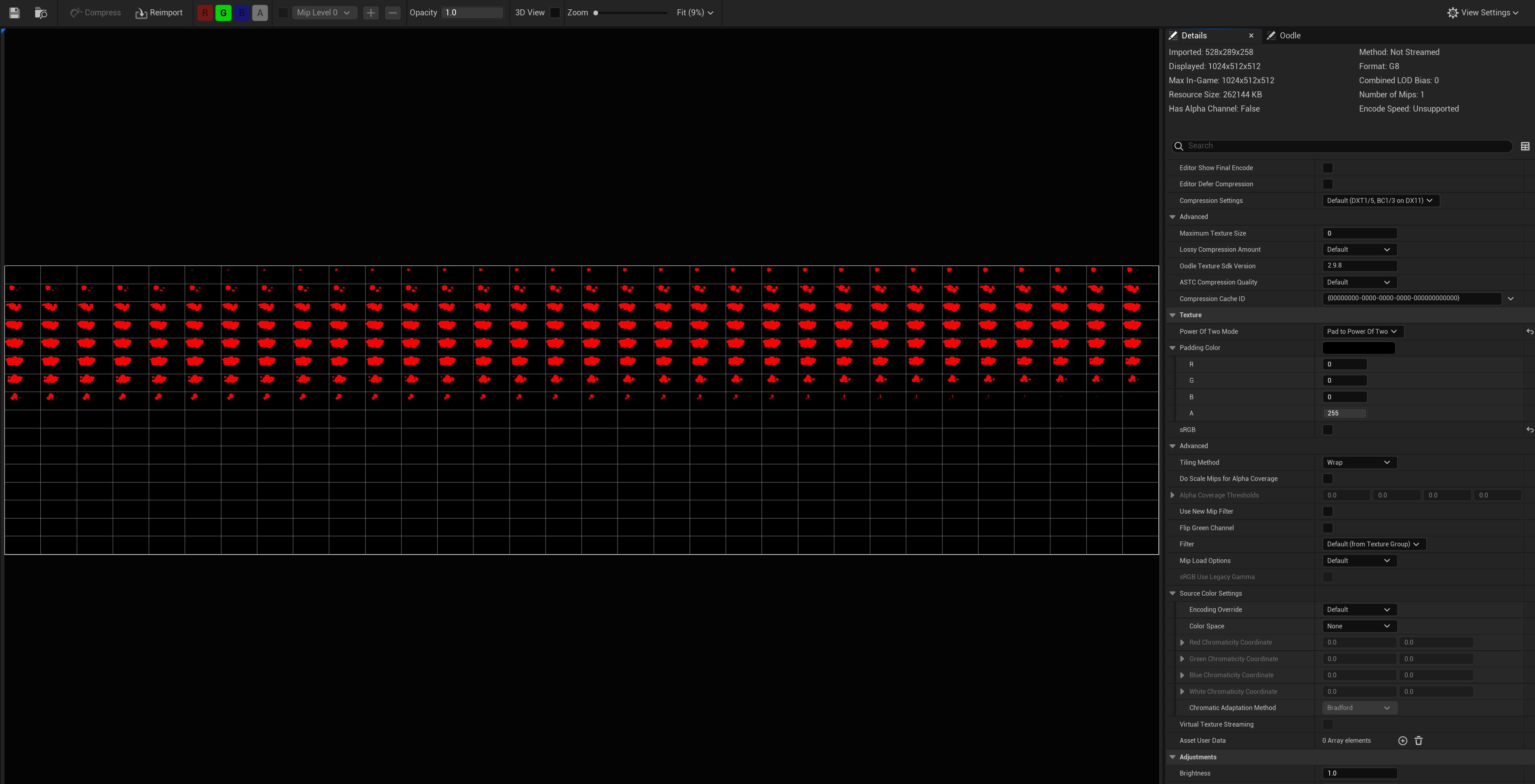
Task: Enable Virtual Texture Streaming
Action: coord(1327,724)
